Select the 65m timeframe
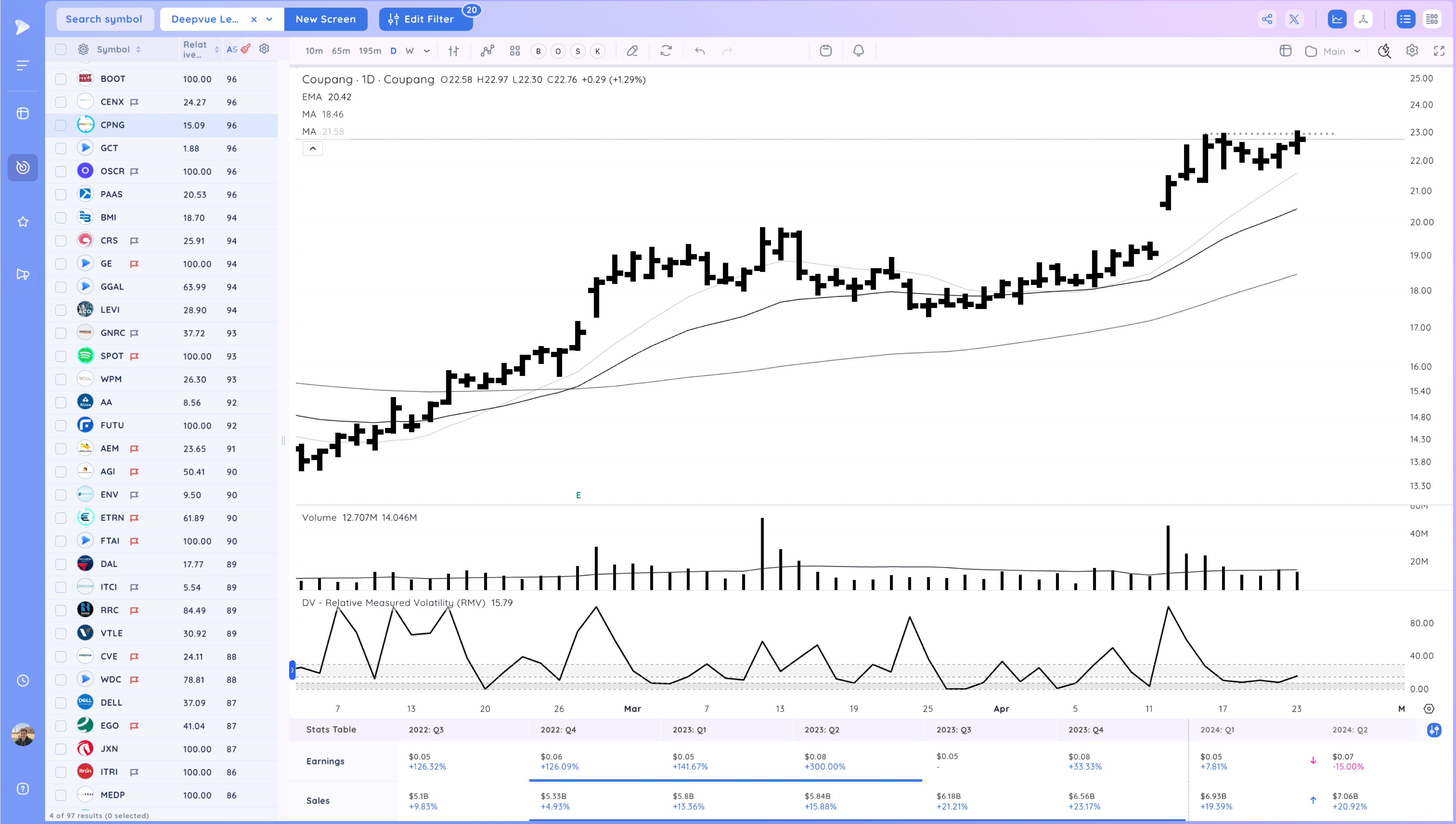Screen dimensions: 1456x824 pyautogui.click(x=341, y=51)
